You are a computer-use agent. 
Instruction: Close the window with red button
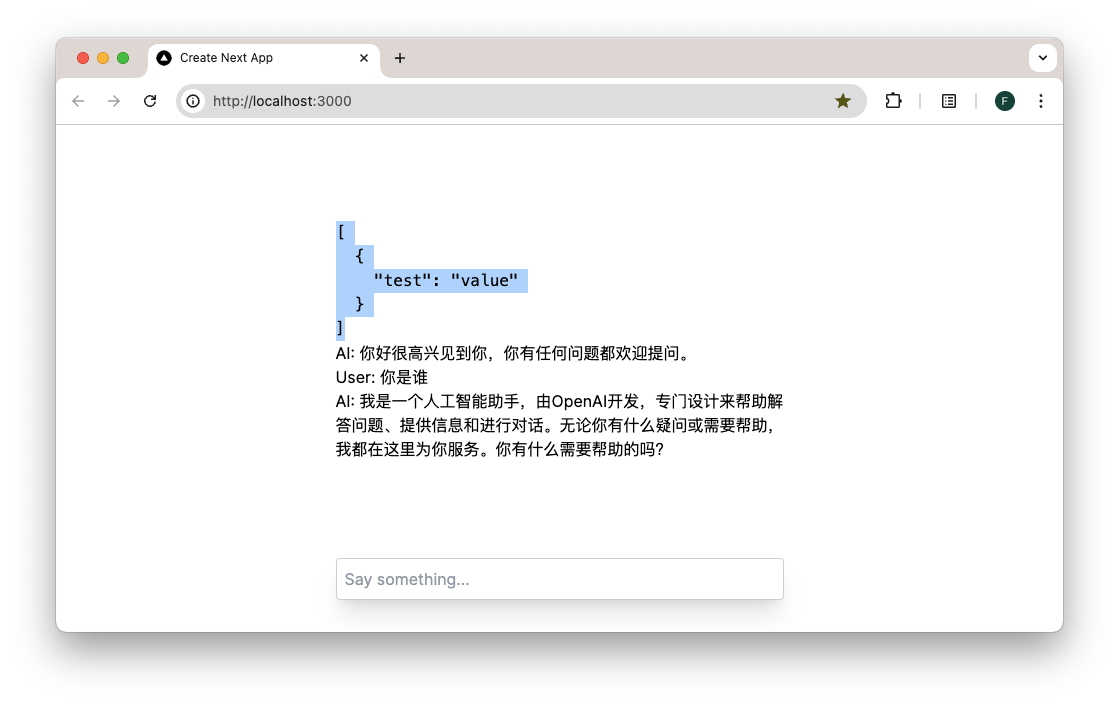pyautogui.click(x=83, y=58)
